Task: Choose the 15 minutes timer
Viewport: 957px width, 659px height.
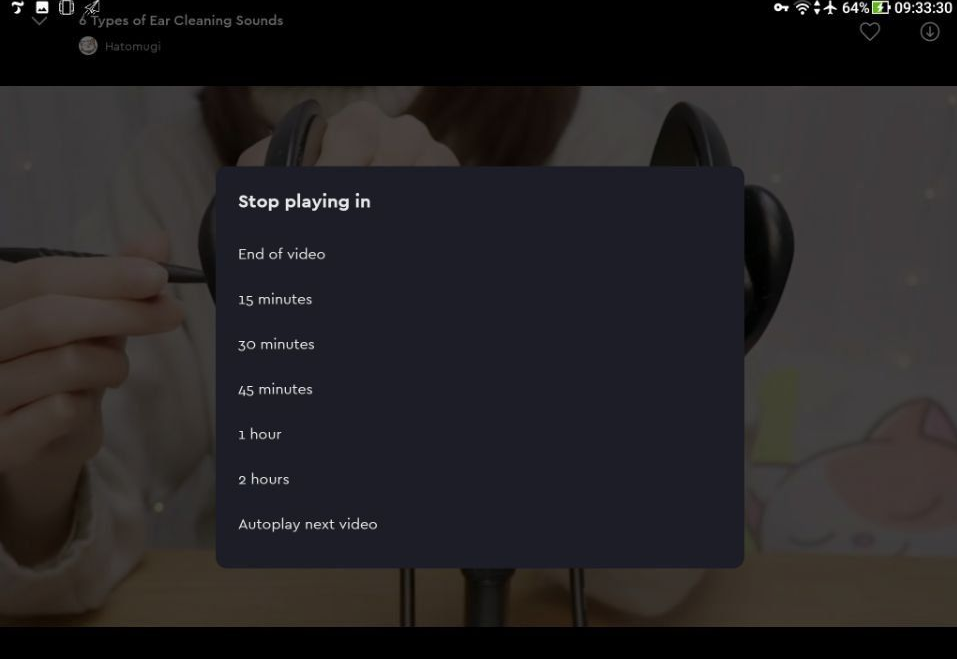Action: click(275, 299)
